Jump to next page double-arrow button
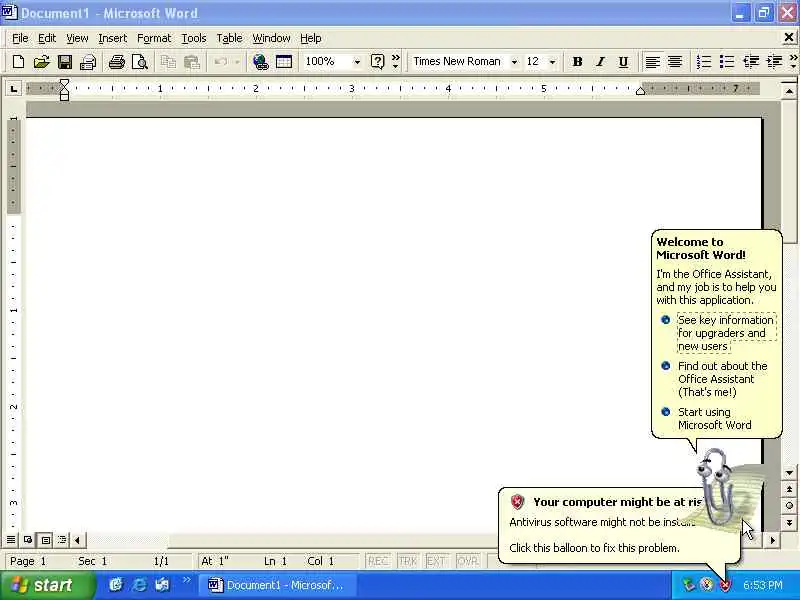The width and height of the screenshot is (800, 600). tap(789, 522)
